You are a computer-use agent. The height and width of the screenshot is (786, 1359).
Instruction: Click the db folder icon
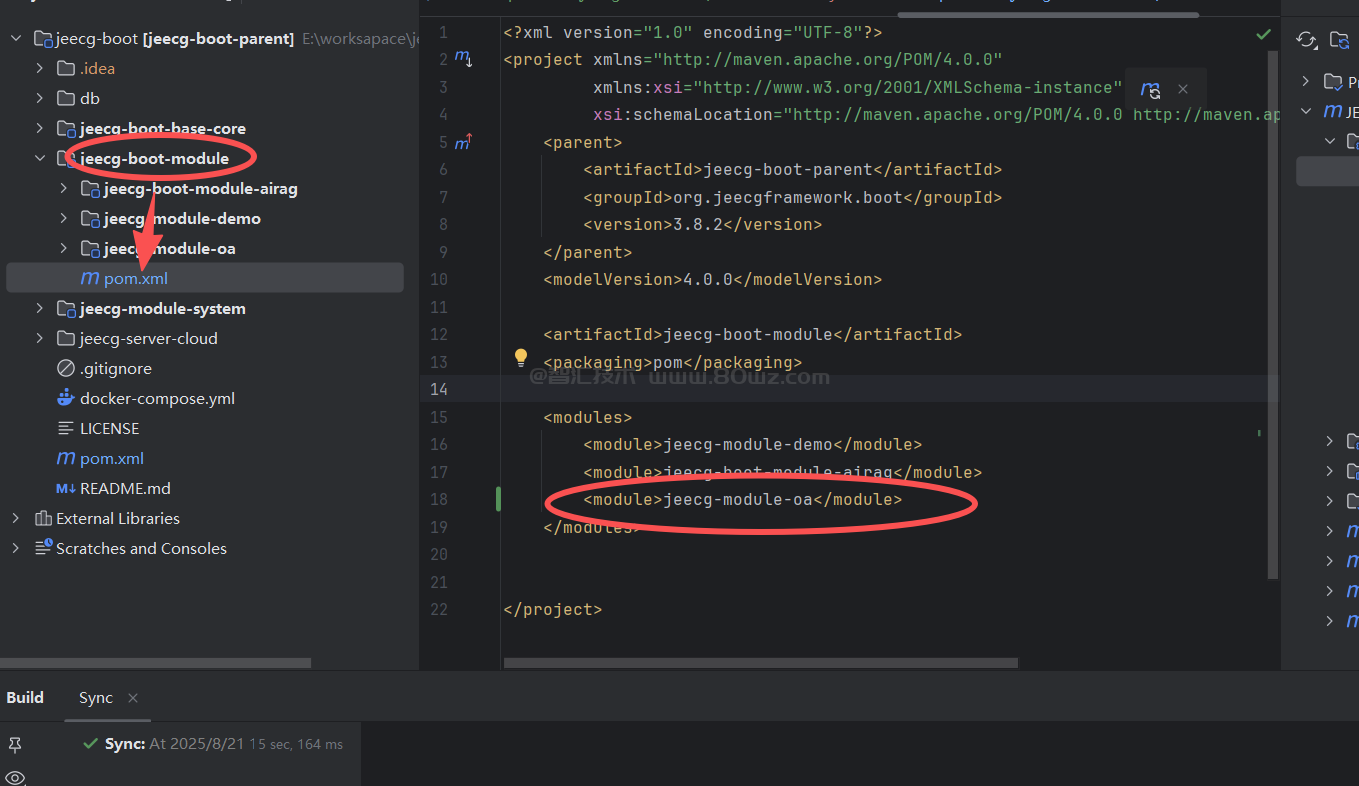[x=66, y=98]
